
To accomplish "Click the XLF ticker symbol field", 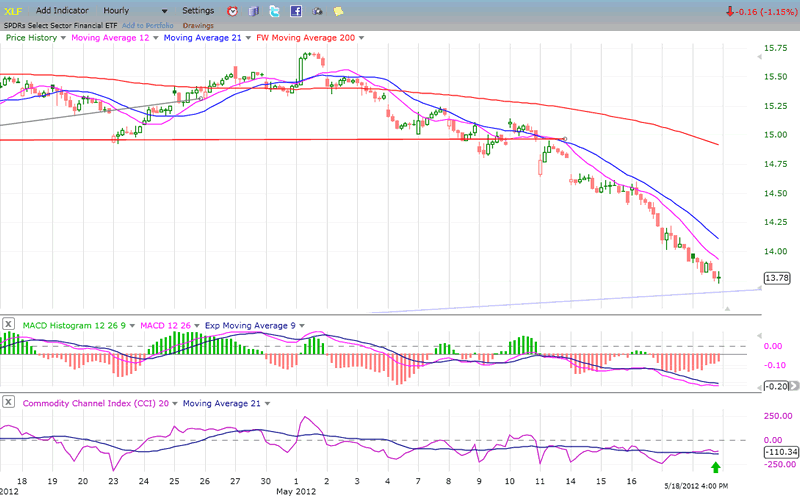I will point(14,10).
